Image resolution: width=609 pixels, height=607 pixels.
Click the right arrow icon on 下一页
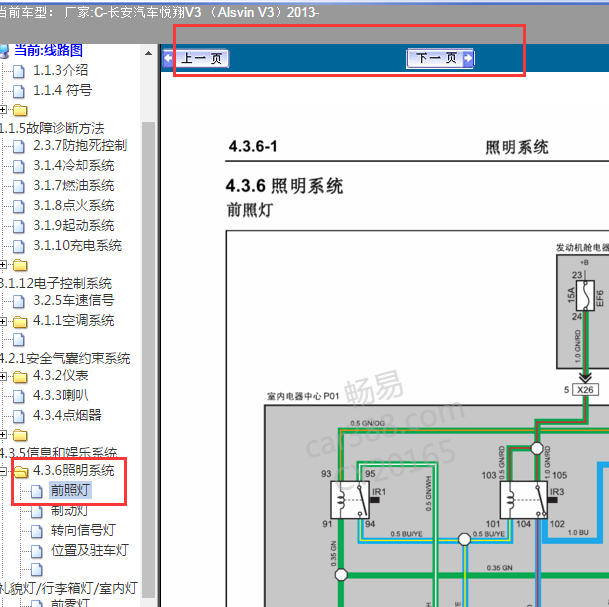pyautogui.click(x=468, y=59)
